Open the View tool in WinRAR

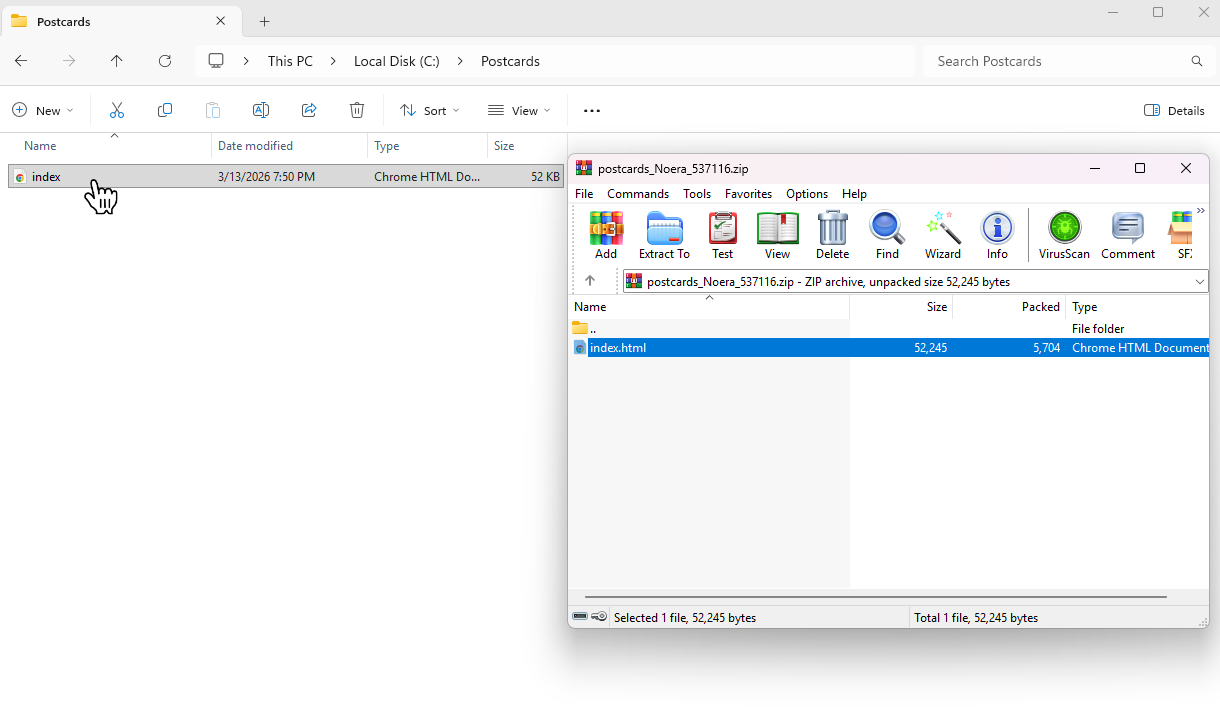777,236
